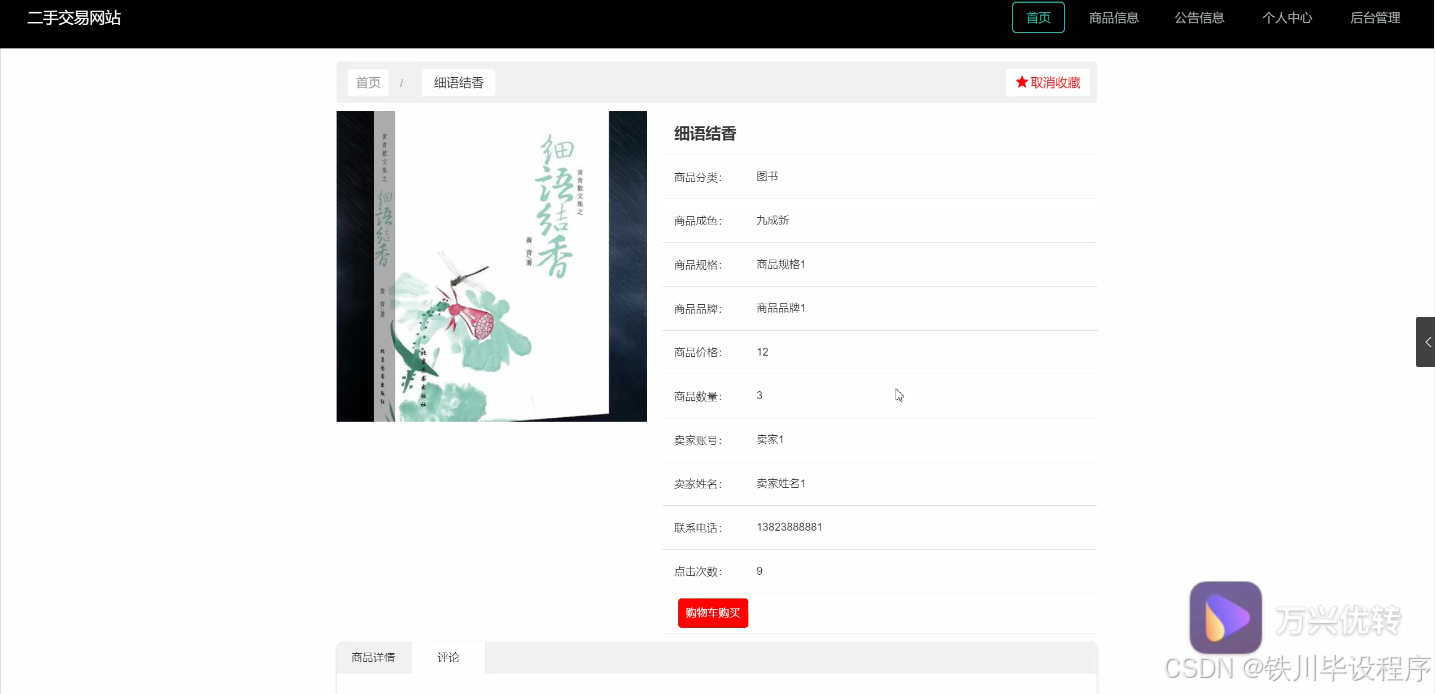Click the 首页 breadcrumb link
This screenshot has width=1435, height=694.
[x=368, y=82]
